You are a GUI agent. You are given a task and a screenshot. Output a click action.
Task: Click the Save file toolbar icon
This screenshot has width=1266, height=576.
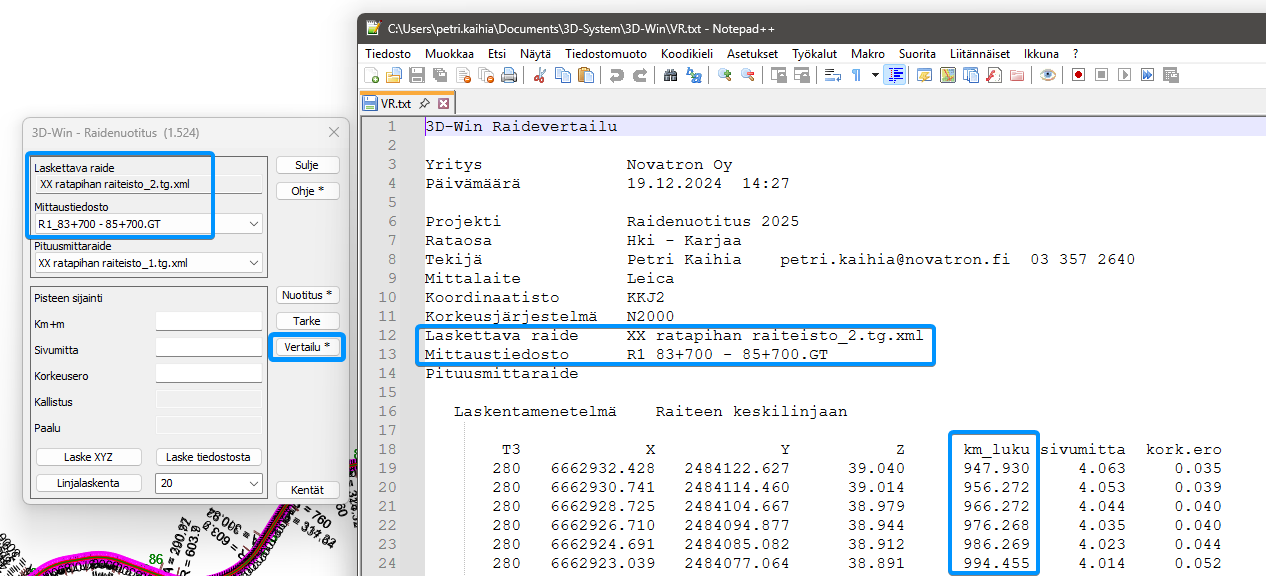[x=417, y=75]
